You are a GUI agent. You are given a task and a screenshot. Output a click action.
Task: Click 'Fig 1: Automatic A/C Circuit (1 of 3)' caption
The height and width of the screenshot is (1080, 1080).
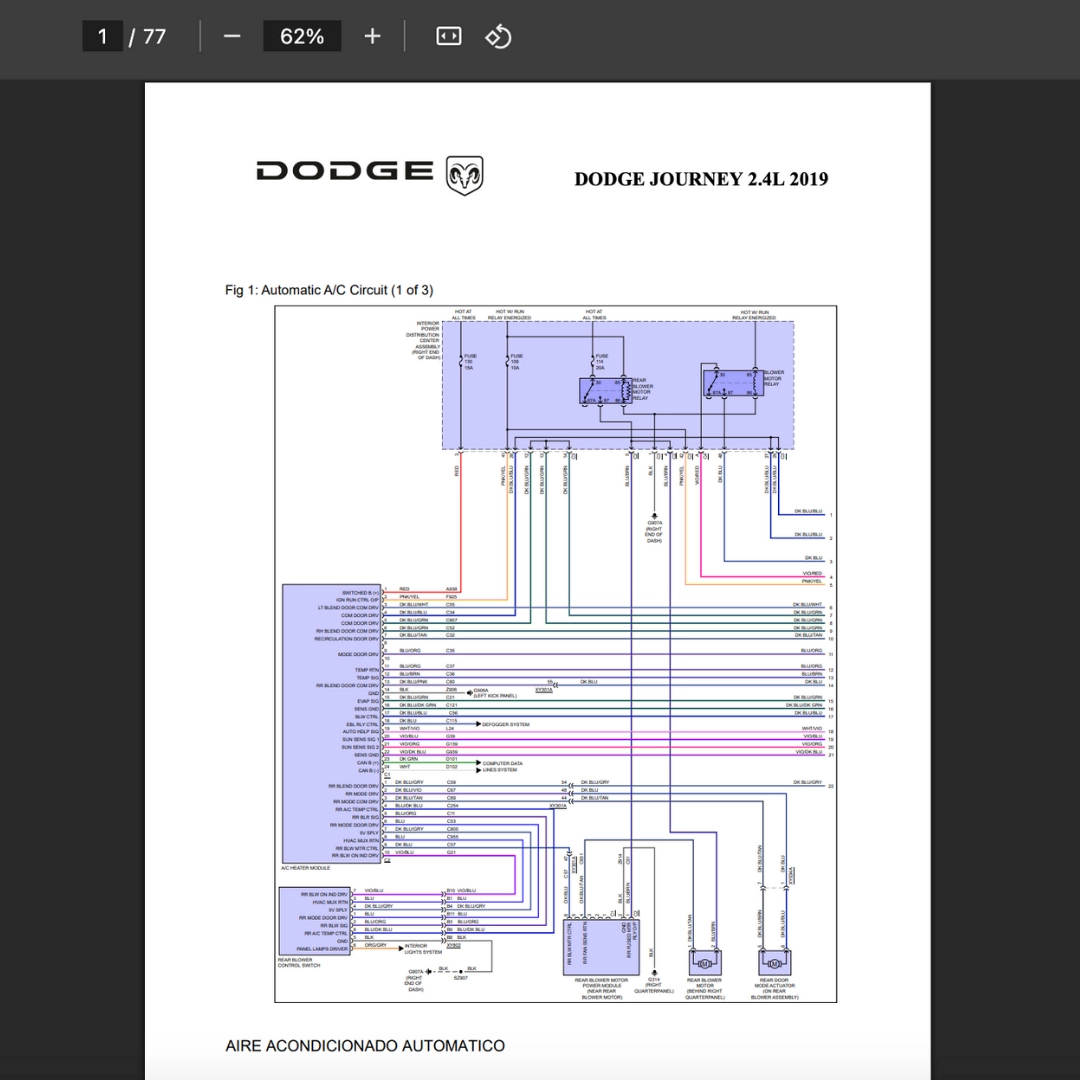pos(329,290)
